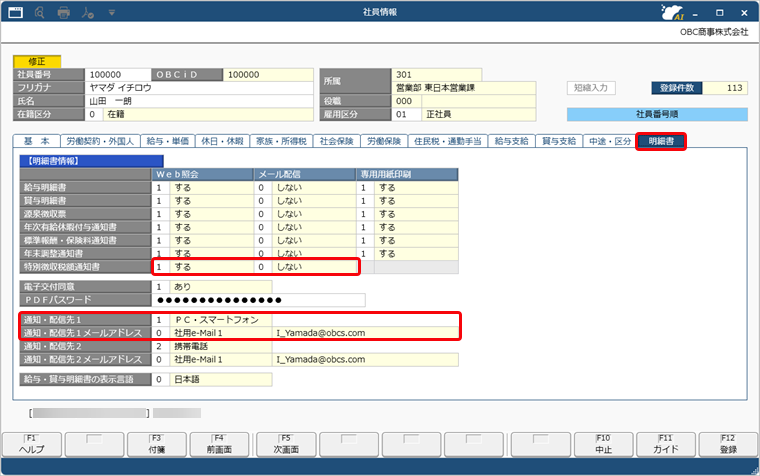Click the 短縮入力 button

click(x=596, y=88)
